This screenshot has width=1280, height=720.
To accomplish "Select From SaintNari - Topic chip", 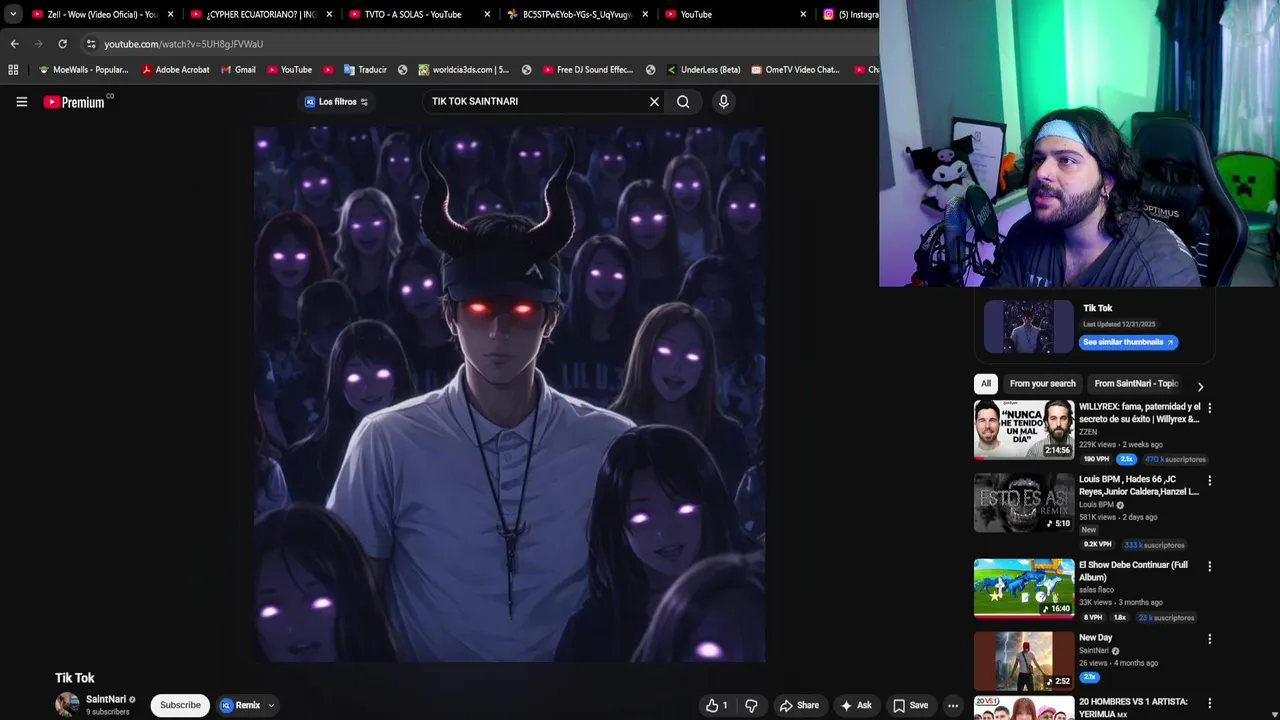I will pos(1136,383).
